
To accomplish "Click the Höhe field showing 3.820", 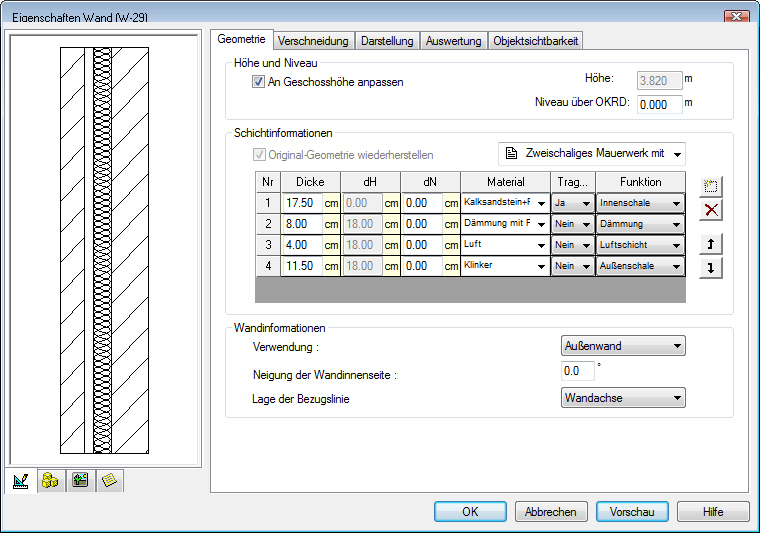I will [659, 80].
